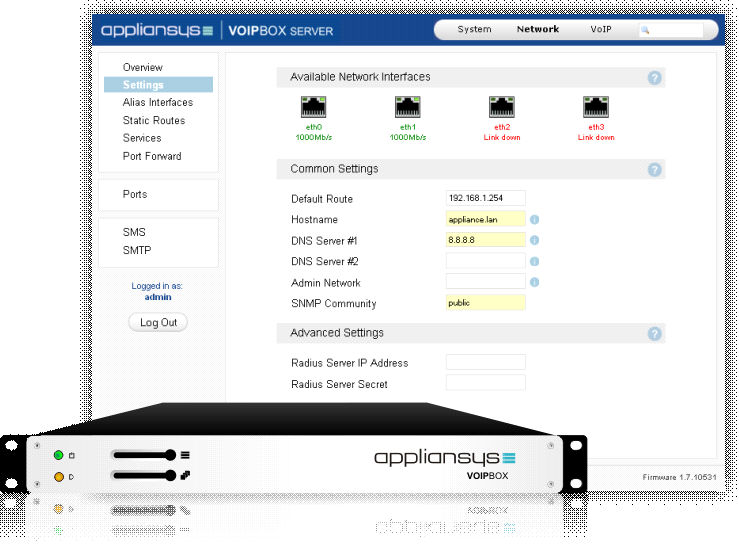Open Services page in sidebar
739x551 pixels.
tap(142, 138)
